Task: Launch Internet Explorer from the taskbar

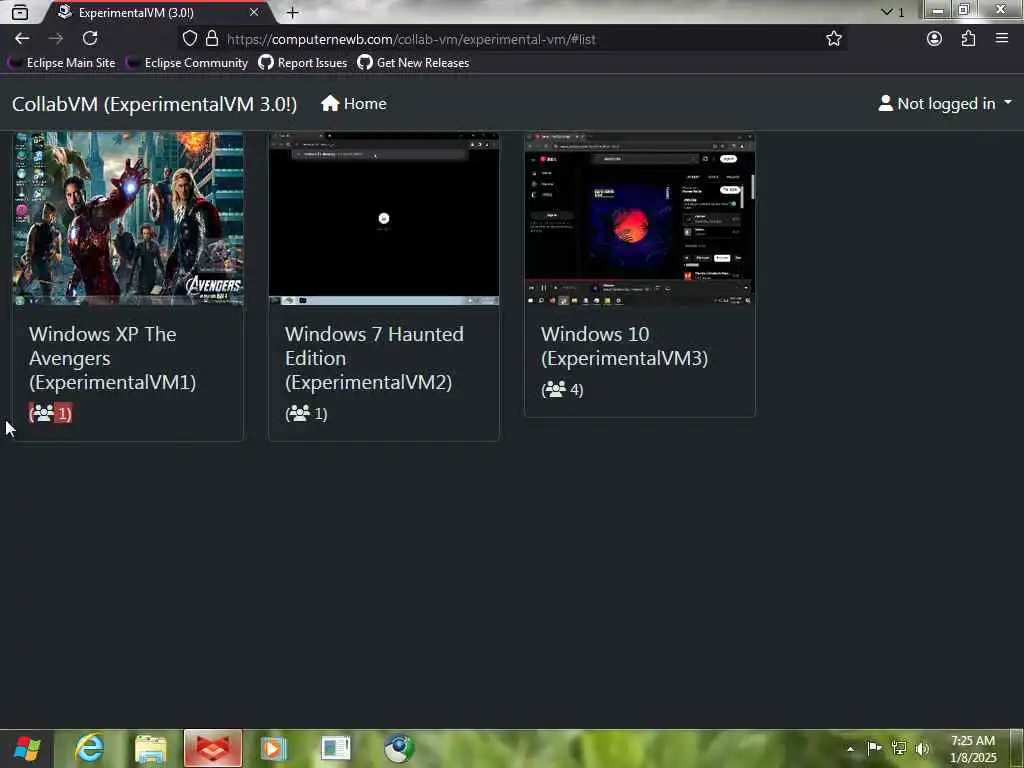Action: coord(90,748)
